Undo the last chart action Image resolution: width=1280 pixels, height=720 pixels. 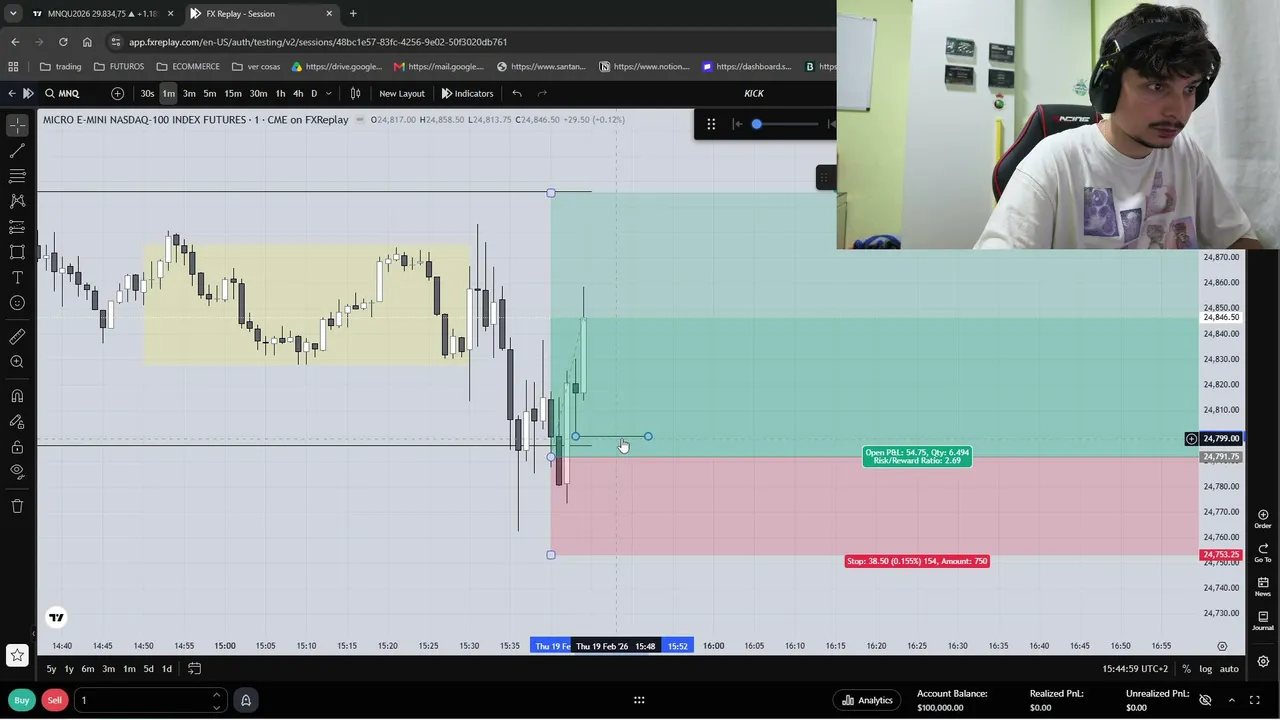pos(517,93)
